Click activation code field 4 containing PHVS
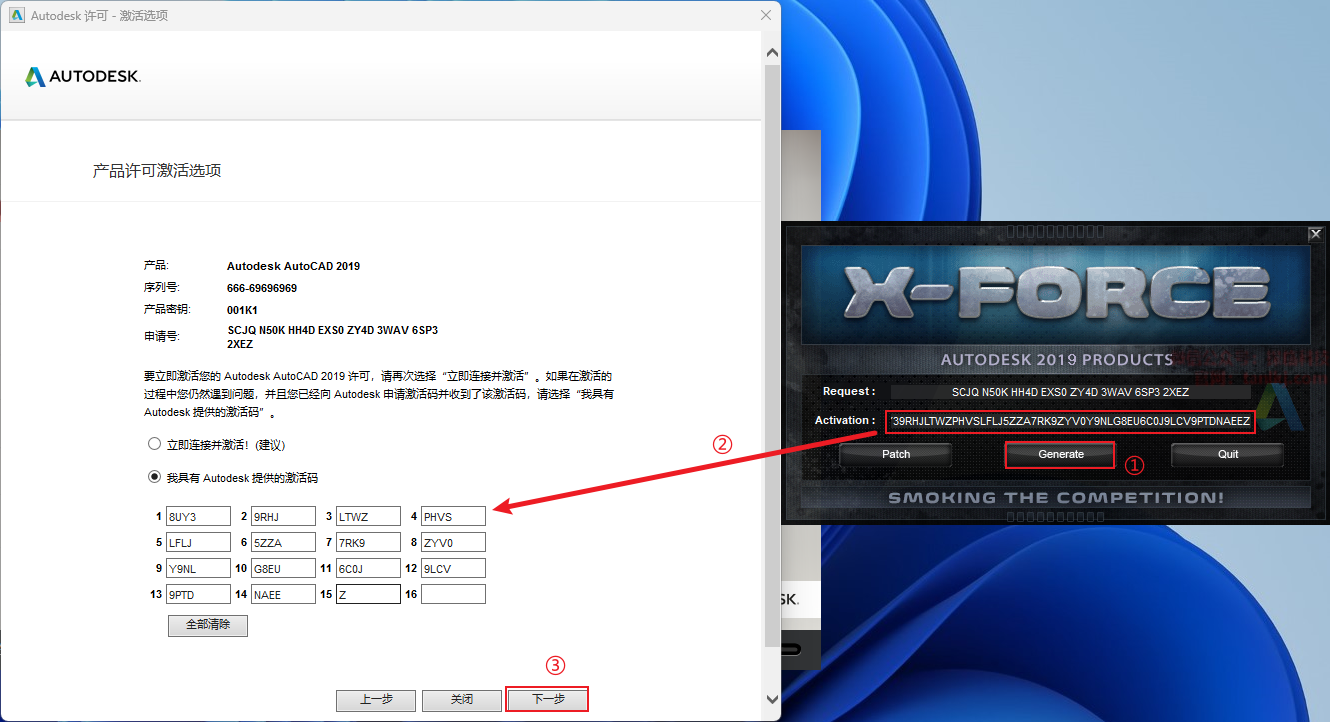 (453, 517)
